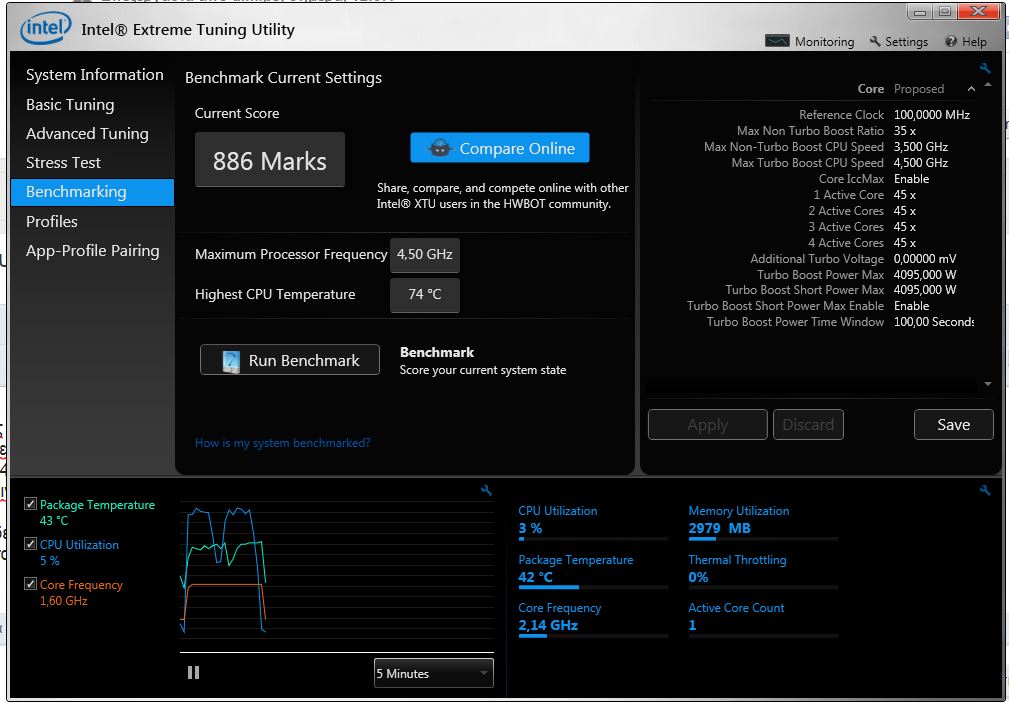Open the Help question mark icon
Viewport: 1009px width, 703px height.
(950, 41)
